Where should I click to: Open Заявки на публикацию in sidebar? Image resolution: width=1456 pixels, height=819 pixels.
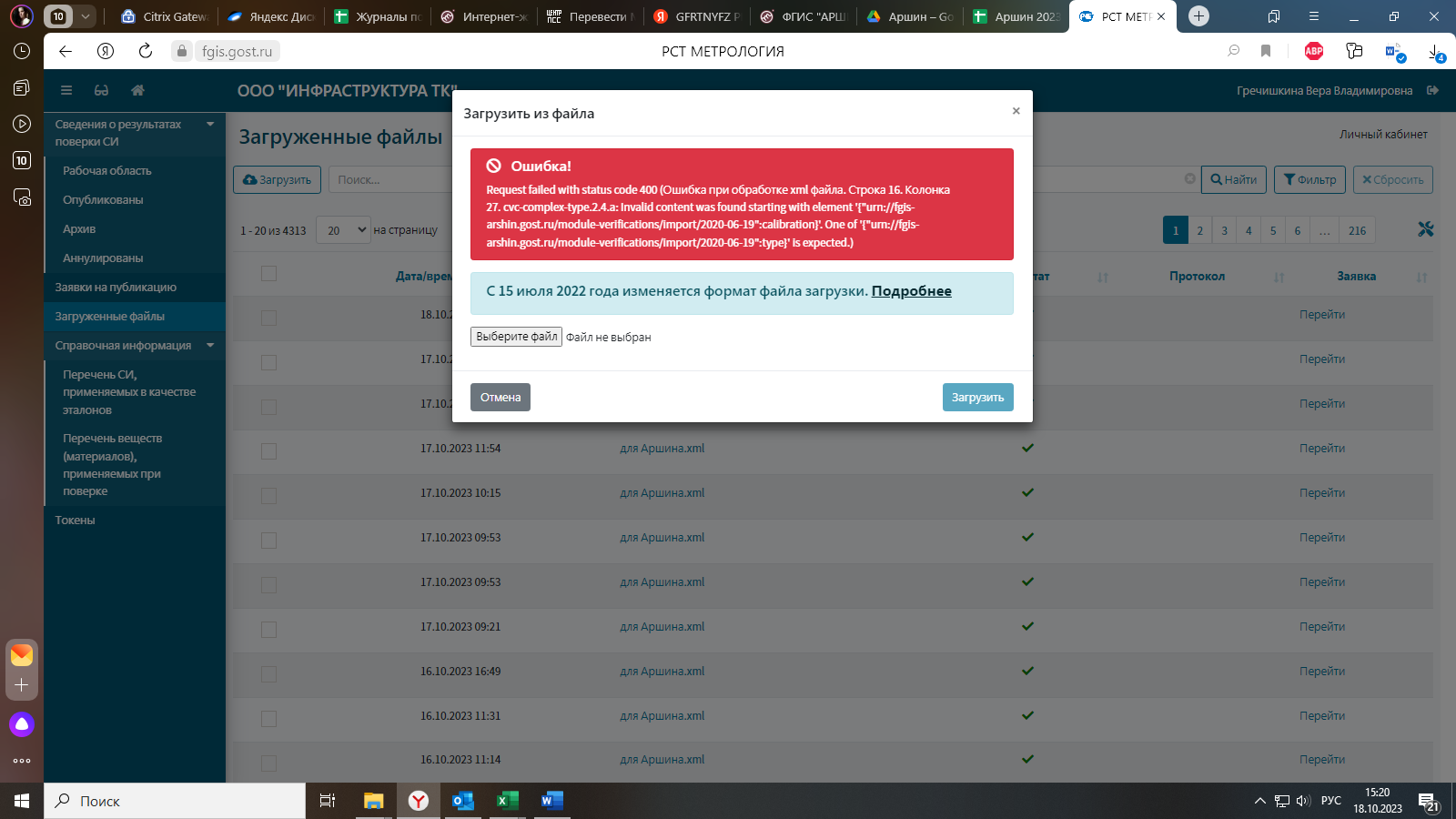click(x=116, y=288)
